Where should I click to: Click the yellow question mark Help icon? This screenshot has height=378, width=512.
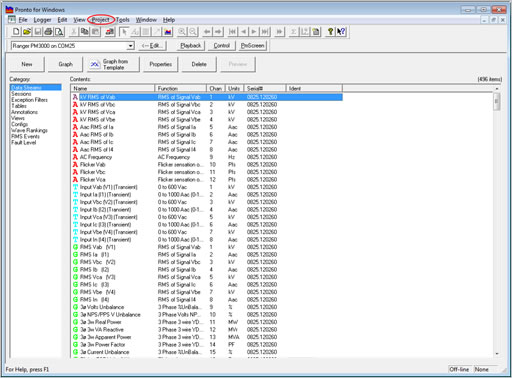[330, 32]
